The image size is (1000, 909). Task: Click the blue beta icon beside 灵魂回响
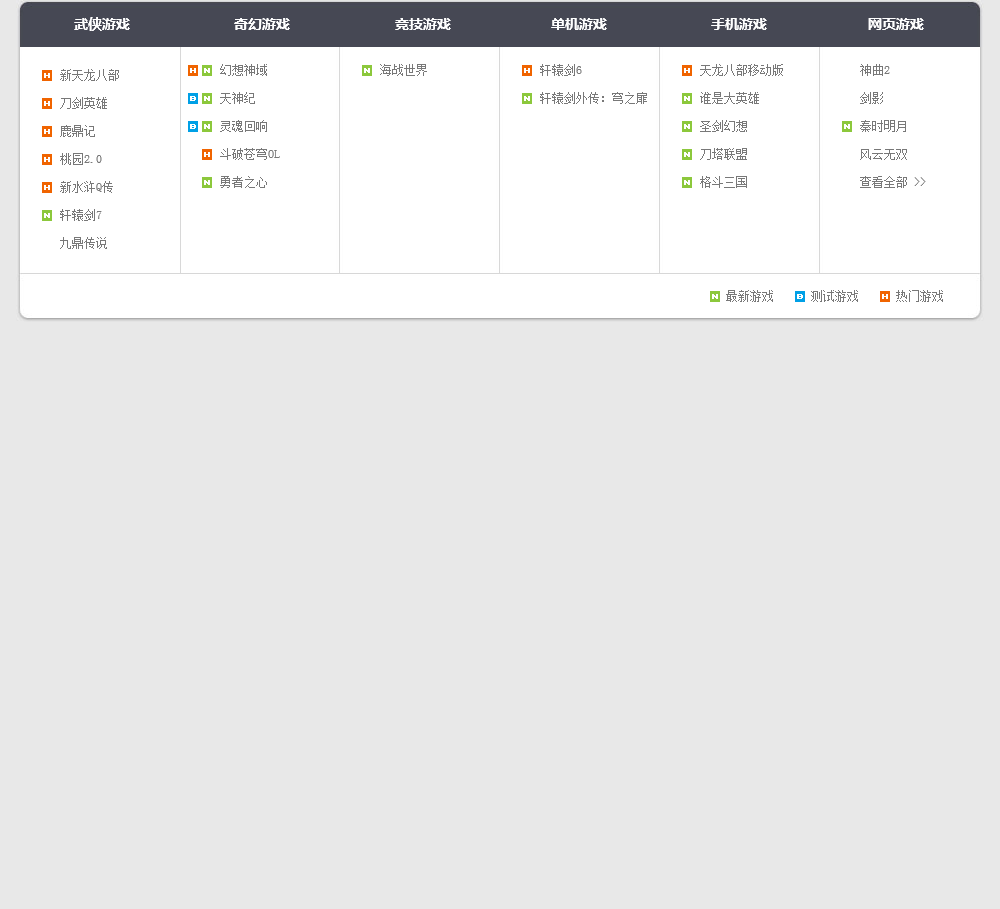pyautogui.click(x=193, y=126)
